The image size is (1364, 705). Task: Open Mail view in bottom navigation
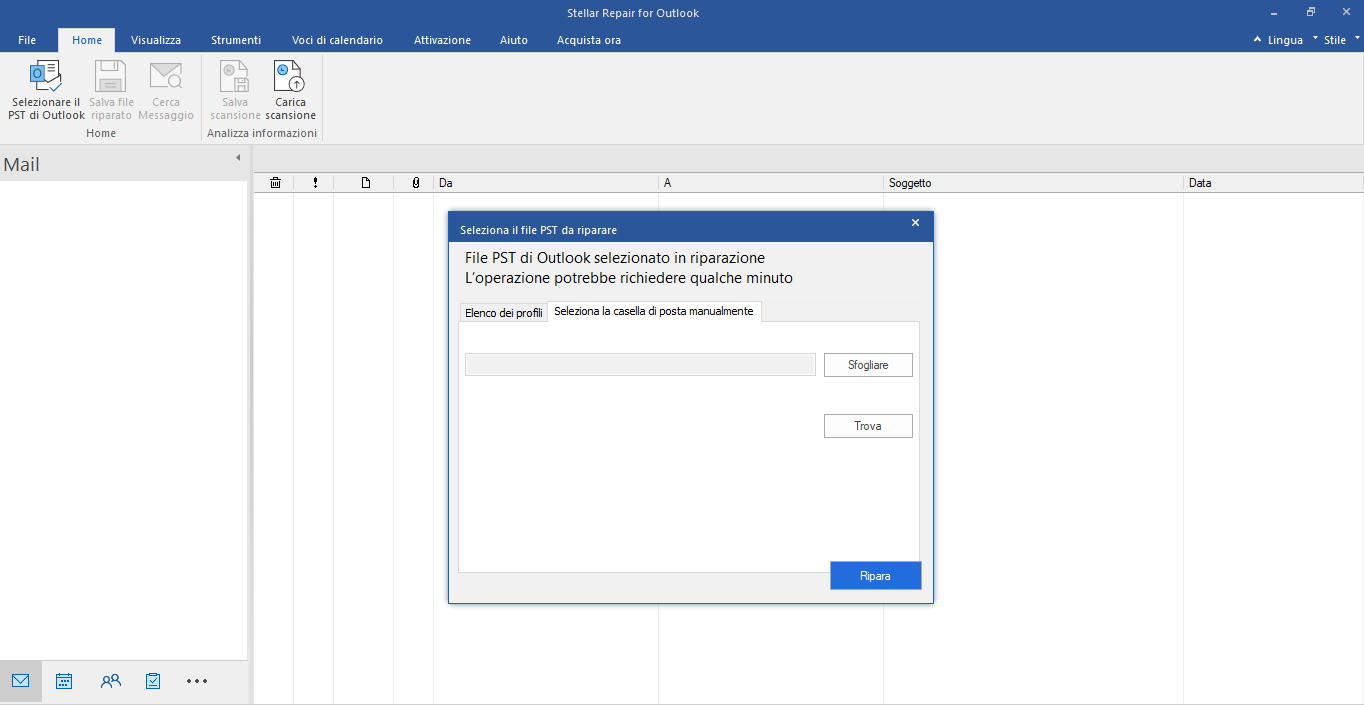coord(21,681)
